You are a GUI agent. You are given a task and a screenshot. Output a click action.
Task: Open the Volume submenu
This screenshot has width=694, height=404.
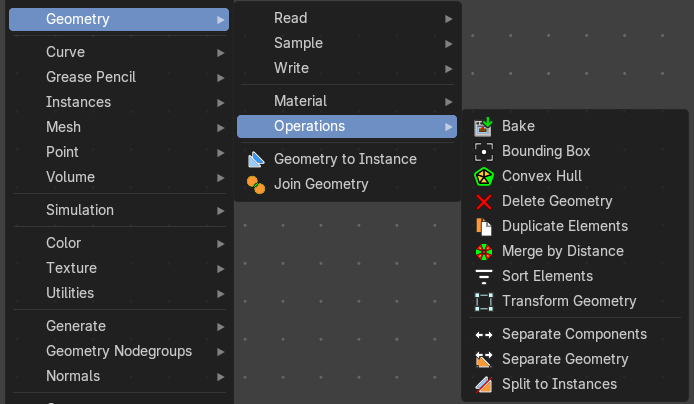click(x=119, y=177)
